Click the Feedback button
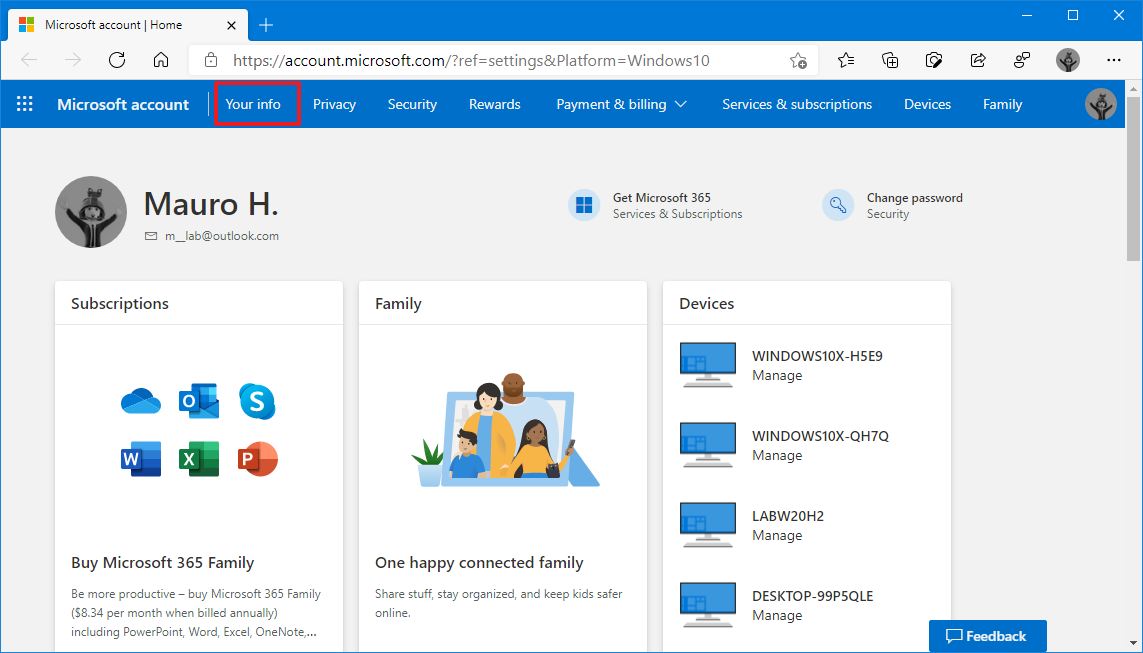The width and height of the screenshot is (1143, 653). 988,636
